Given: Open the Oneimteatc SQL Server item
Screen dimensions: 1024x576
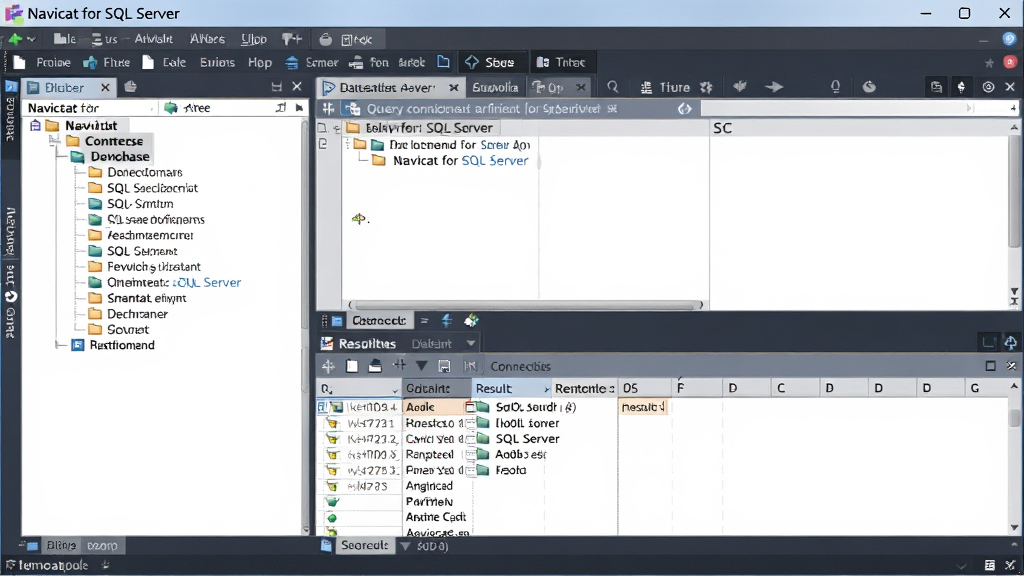Looking at the screenshot, I should (174, 282).
